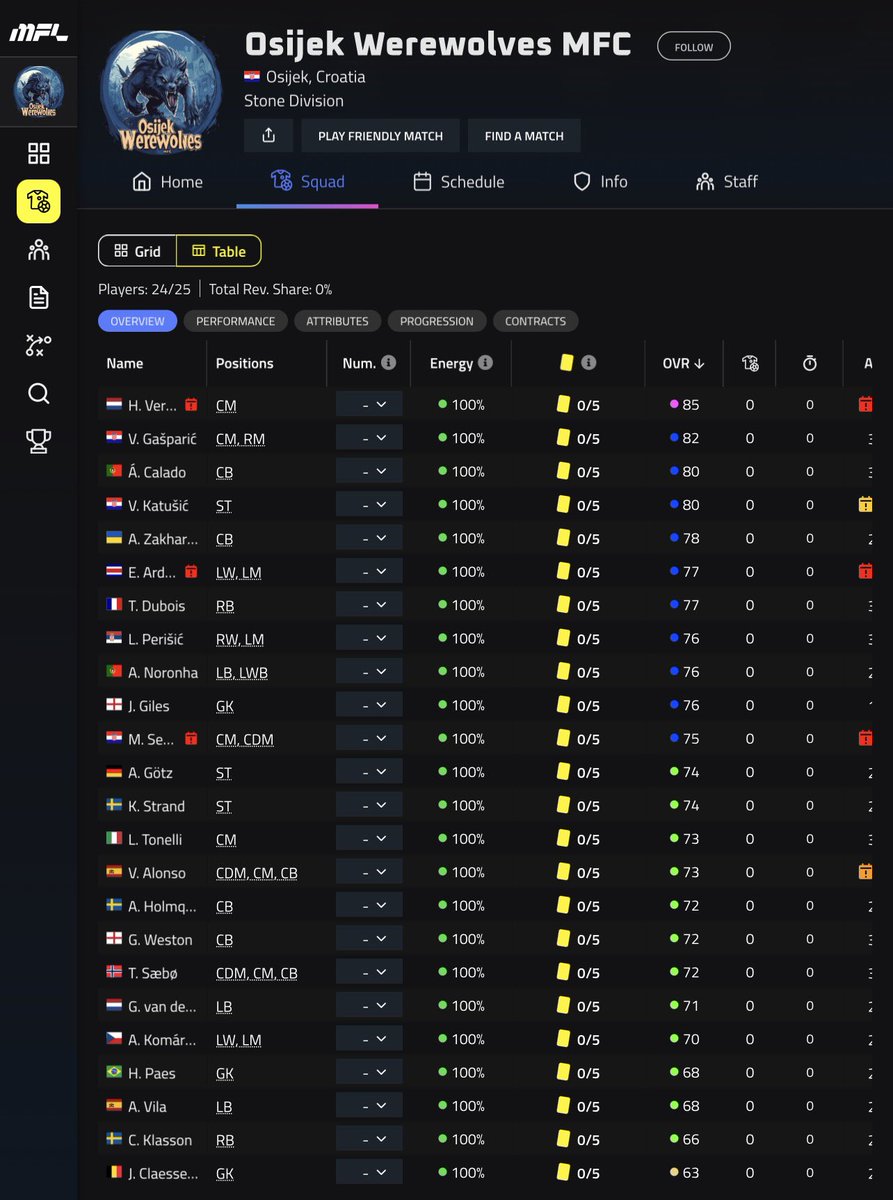Open the tactics board sidebar icon
This screenshot has width=893, height=1200.
(38, 346)
